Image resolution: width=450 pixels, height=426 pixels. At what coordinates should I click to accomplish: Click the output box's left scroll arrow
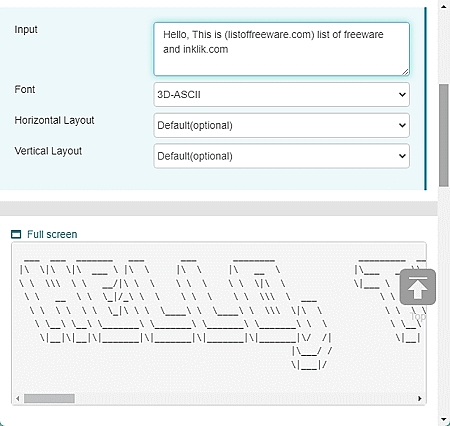(x=18, y=398)
